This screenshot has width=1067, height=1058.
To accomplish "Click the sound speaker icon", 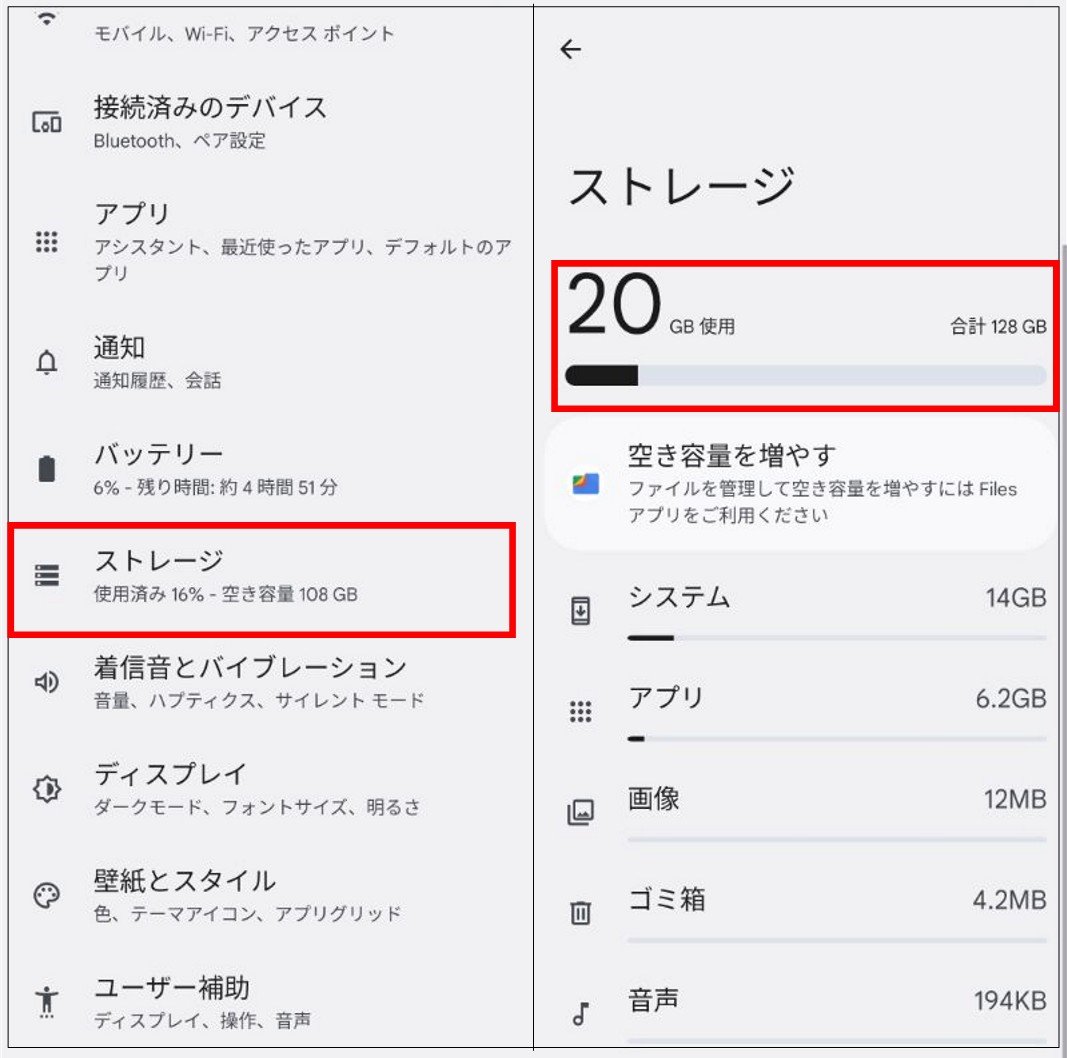I will click(x=47, y=683).
